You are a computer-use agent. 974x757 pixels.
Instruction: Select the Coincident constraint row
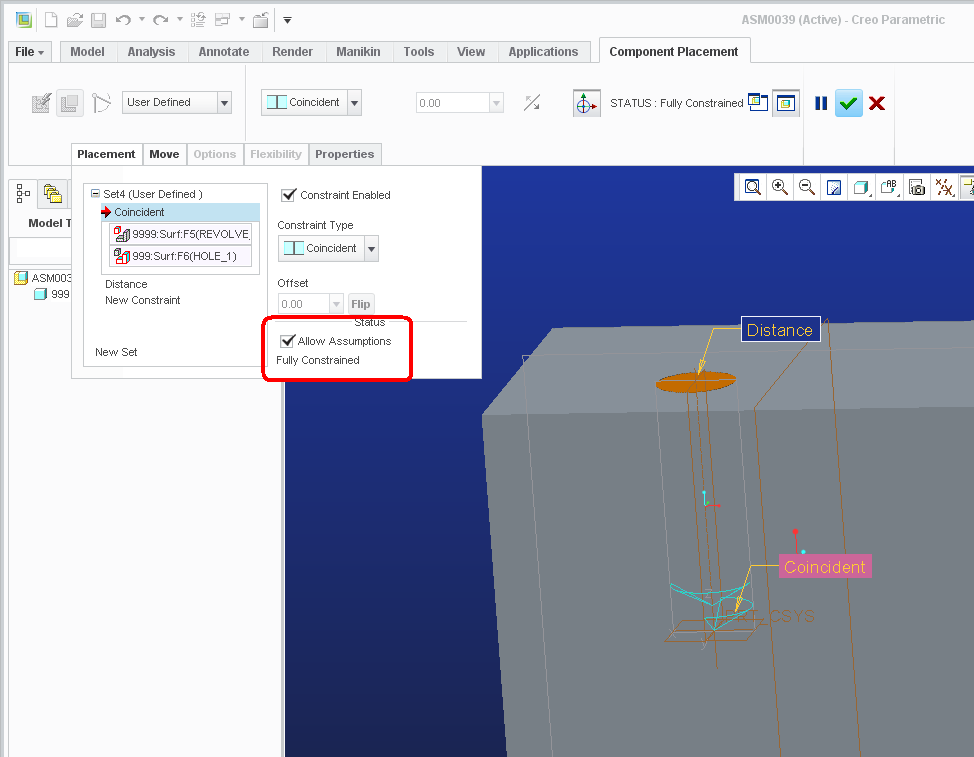[180, 212]
